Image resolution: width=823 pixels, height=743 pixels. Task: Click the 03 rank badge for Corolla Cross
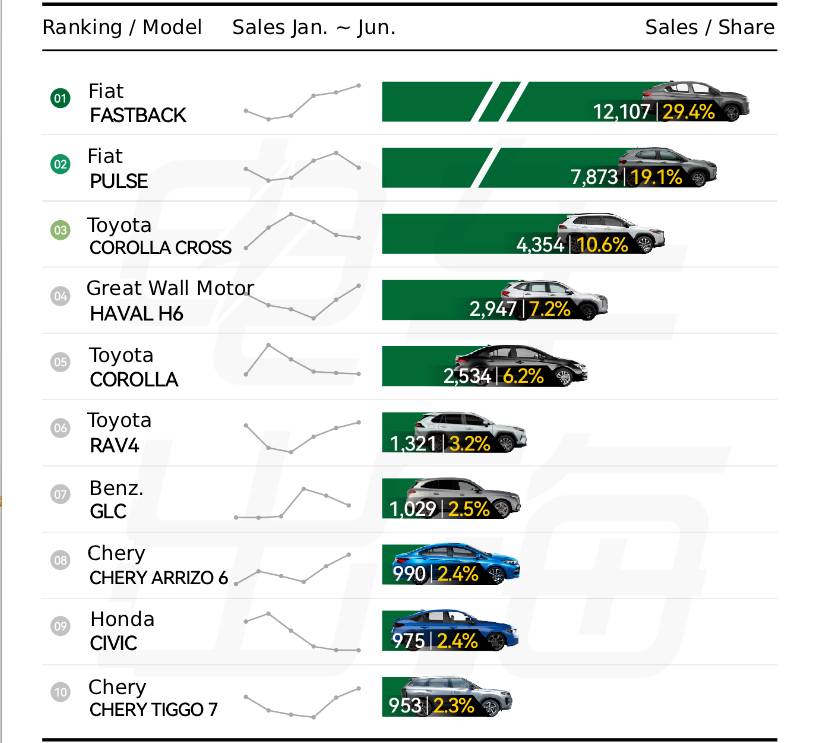[x=60, y=230]
